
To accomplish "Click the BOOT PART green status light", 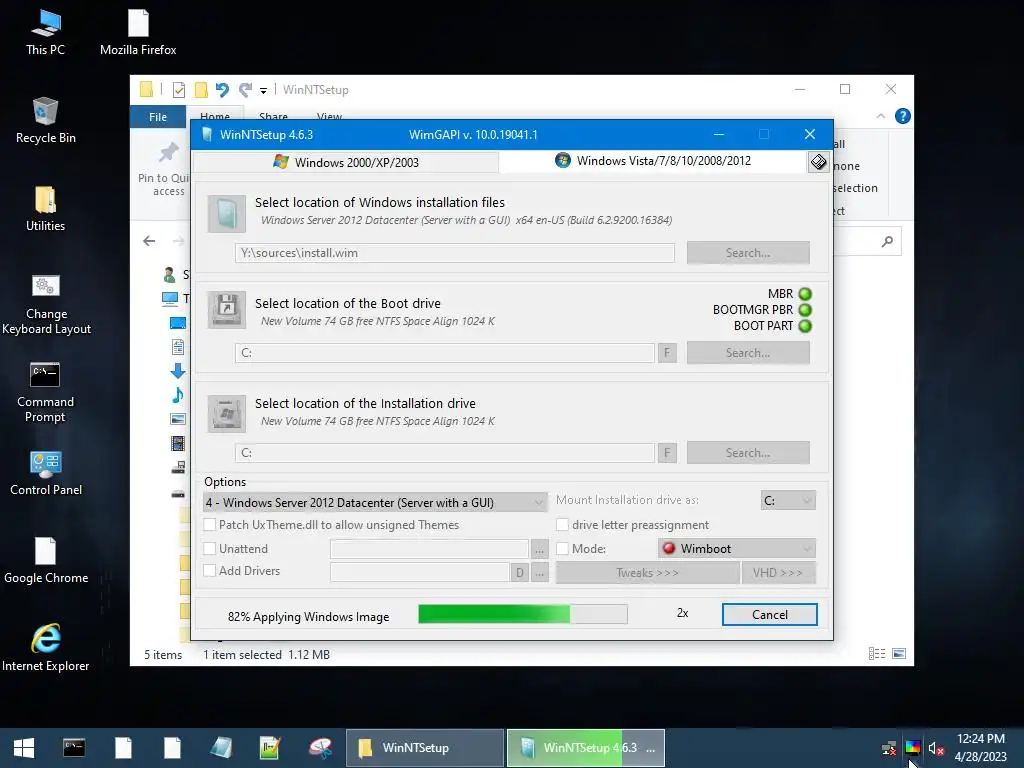I will tap(805, 326).
